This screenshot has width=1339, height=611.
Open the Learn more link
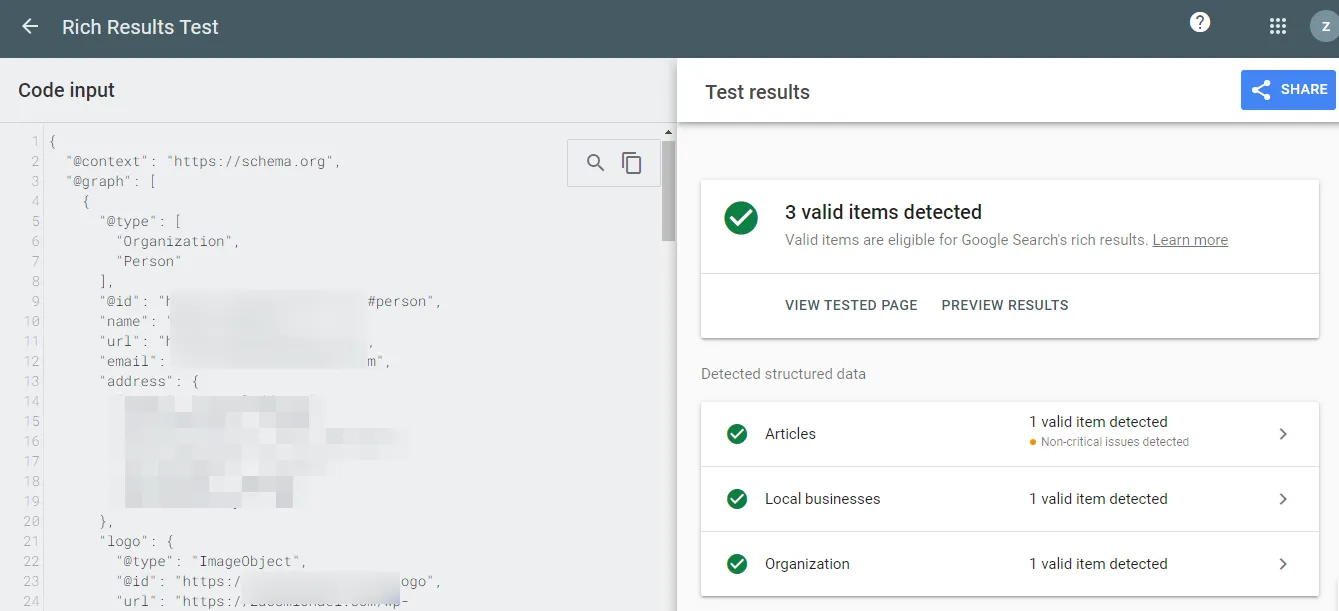[x=1190, y=240]
